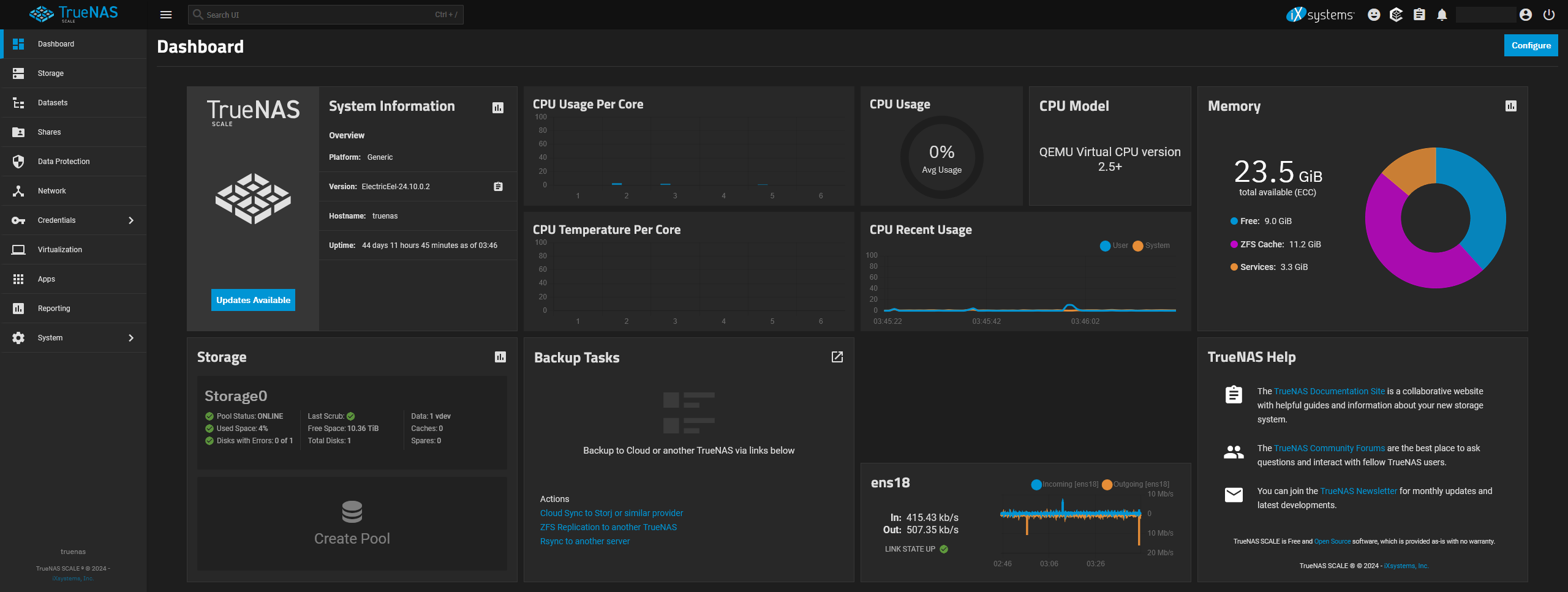The image size is (1568, 592).
Task: Click the running jobs clipboard icon
Action: pos(1419,14)
